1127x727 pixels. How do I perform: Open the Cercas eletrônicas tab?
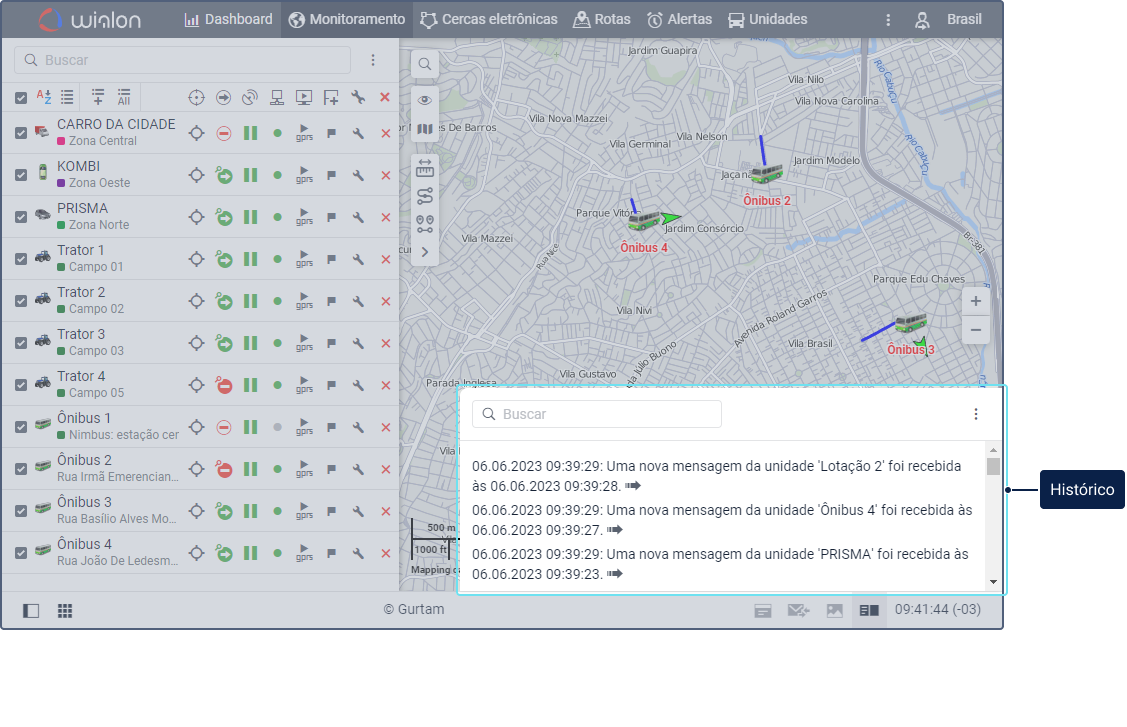pos(489,19)
